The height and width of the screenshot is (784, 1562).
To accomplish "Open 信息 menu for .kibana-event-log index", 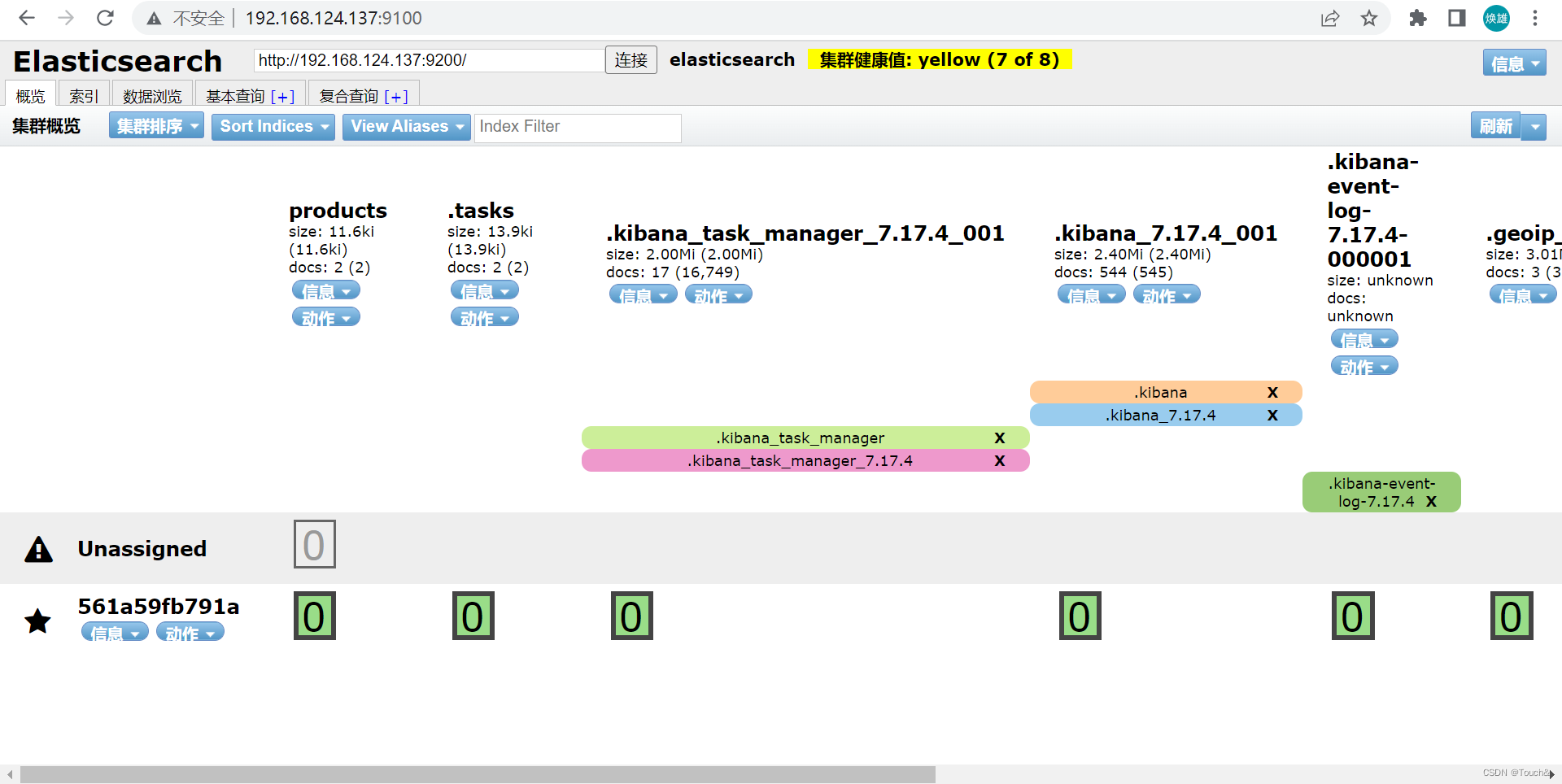I will tap(1364, 338).
